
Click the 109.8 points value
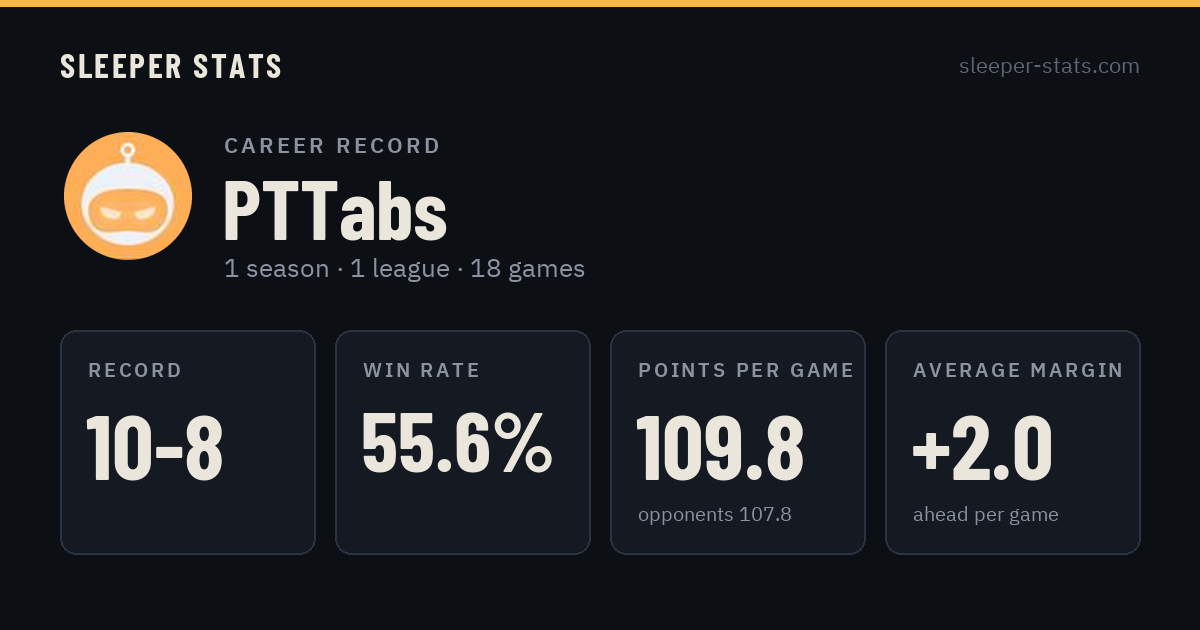point(720,449)
